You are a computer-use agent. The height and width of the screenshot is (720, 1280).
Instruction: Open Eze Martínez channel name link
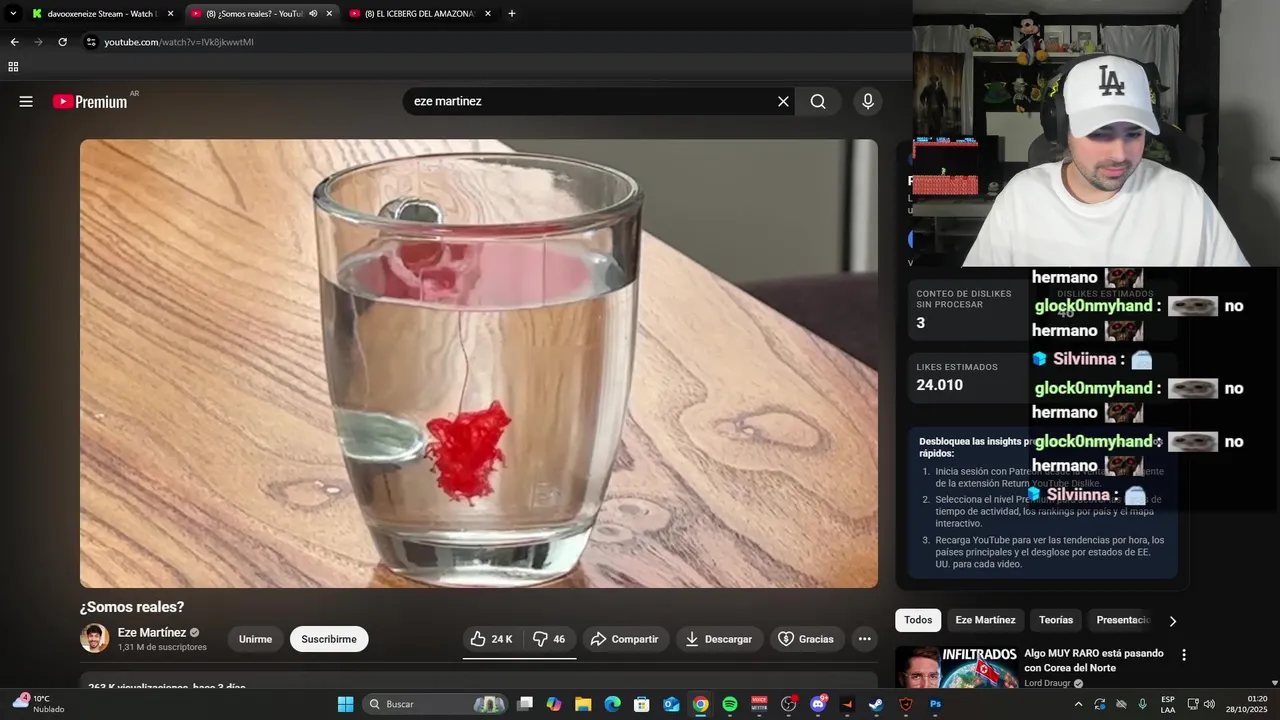(151, 632)
